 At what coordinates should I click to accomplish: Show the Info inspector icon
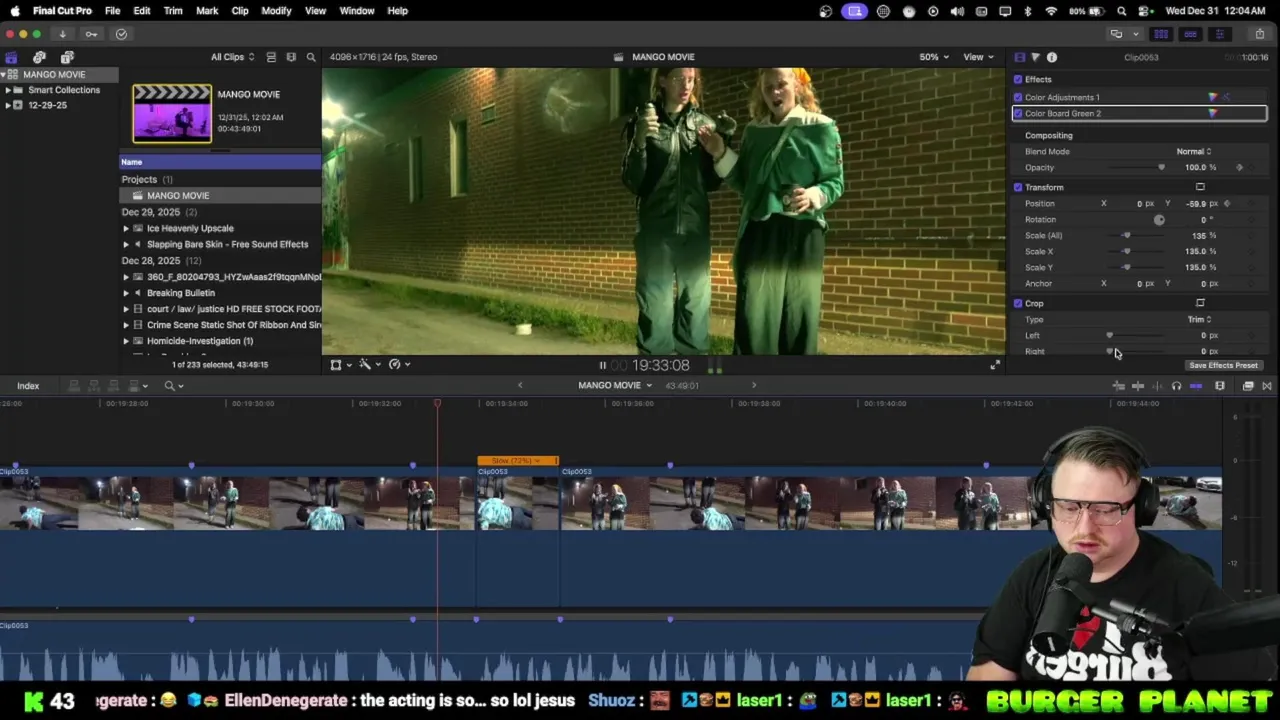click(1052, 57)
